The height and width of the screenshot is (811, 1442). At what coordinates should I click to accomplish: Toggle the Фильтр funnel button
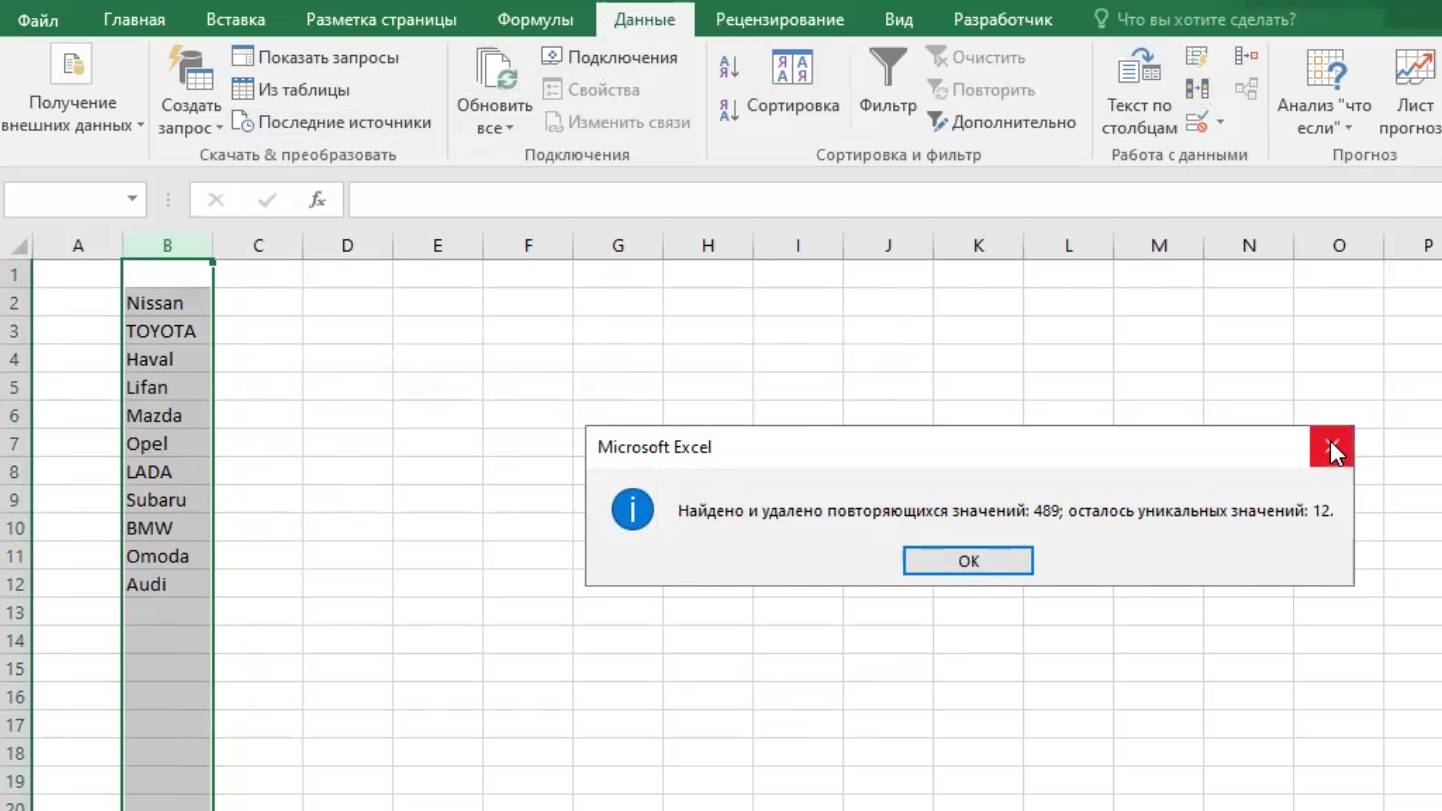coord(887,82)
